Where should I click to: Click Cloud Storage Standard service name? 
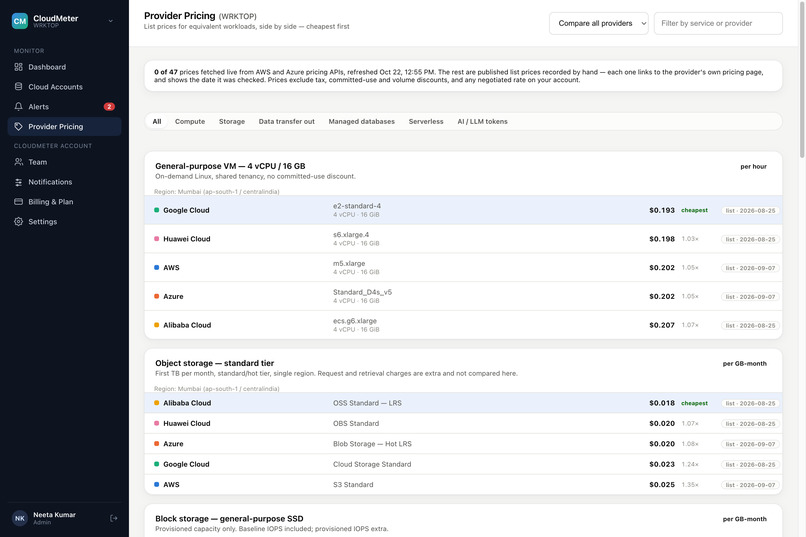click(x=372, y=464)
